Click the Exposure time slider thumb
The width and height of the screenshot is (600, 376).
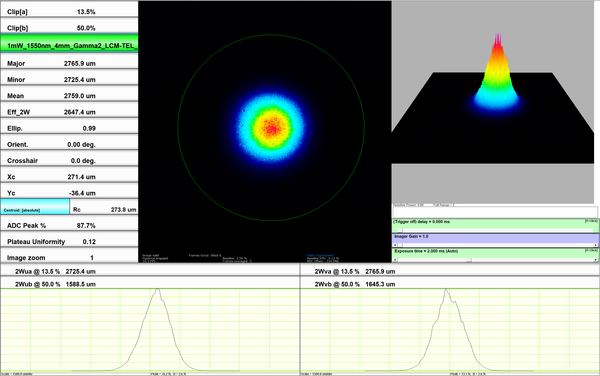[469, 260]
